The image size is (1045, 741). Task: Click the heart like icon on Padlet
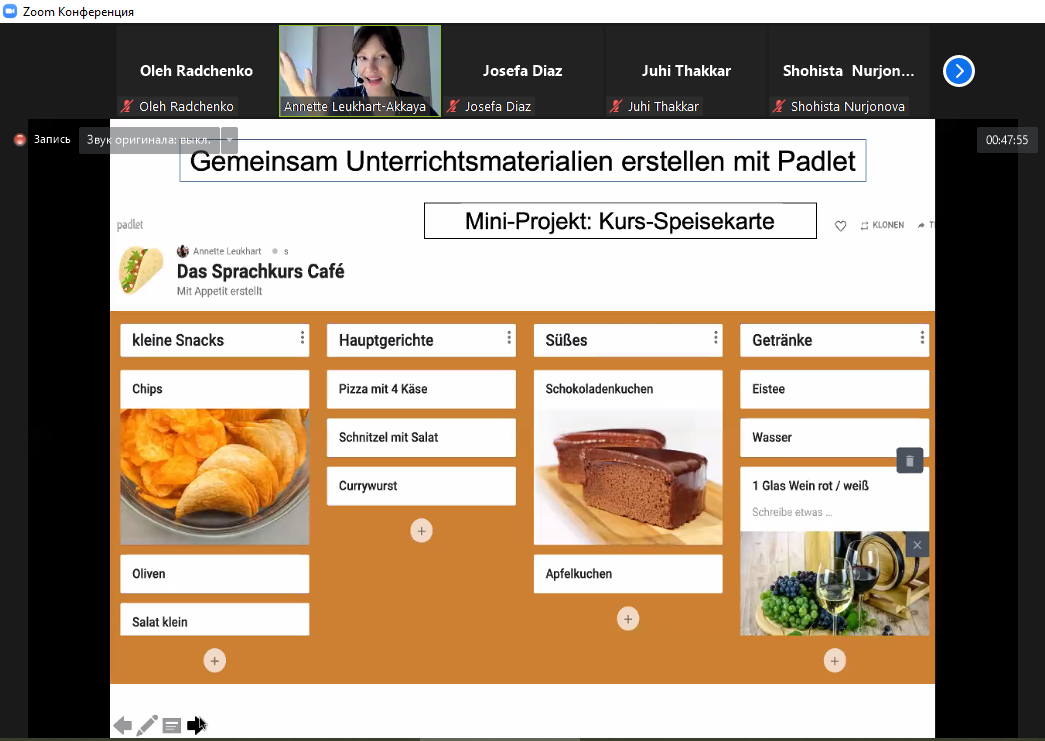pos(840,226)
